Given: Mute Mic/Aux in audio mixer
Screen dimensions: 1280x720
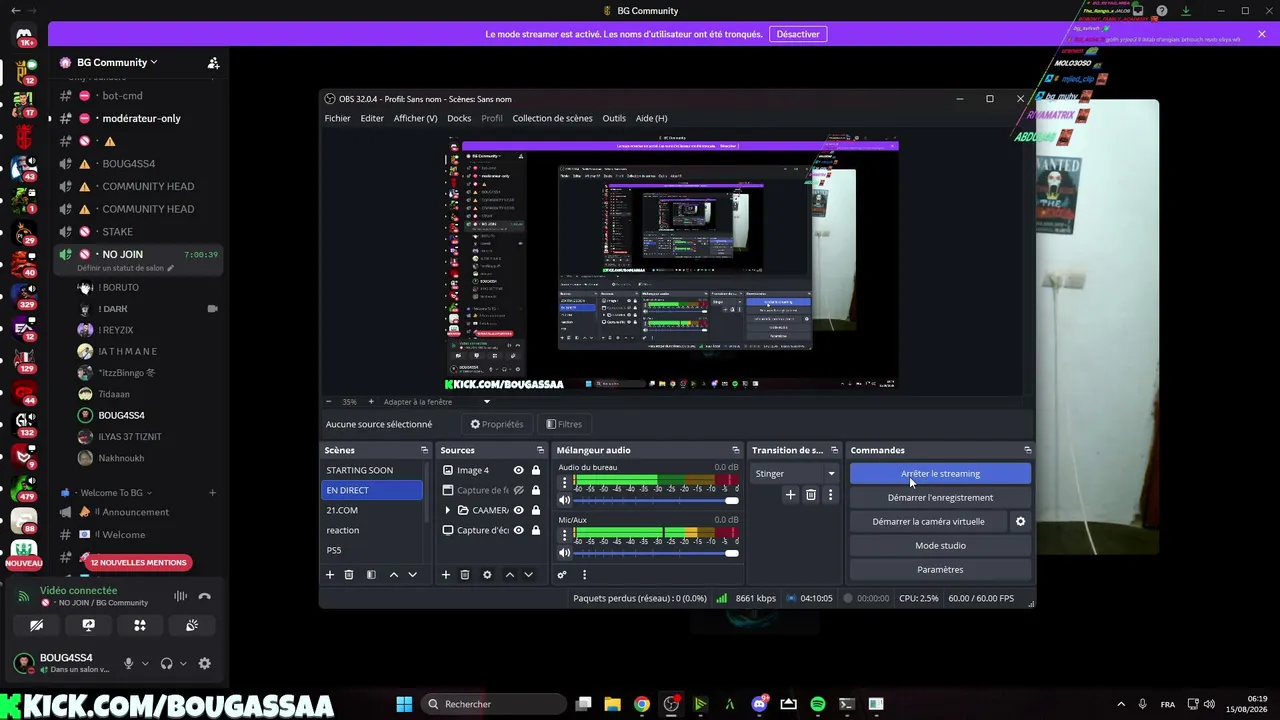Looking at the screenshot, I should pos(565,553).
